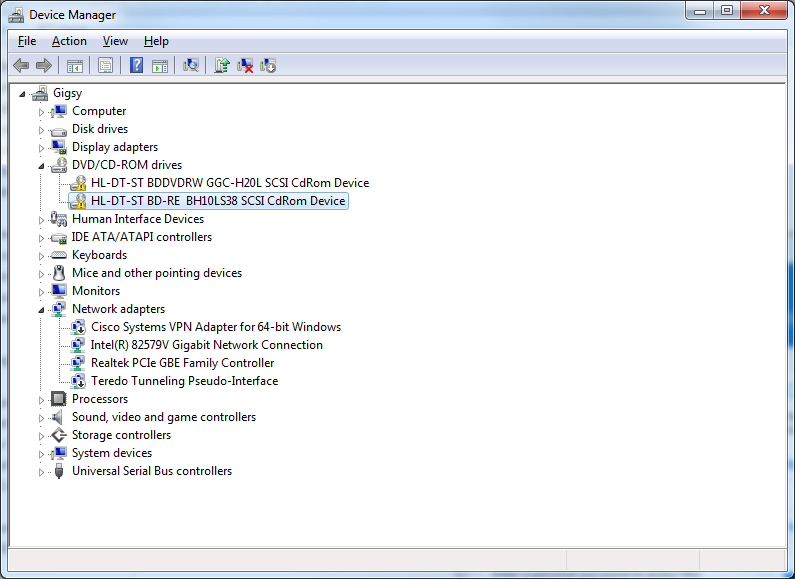795x579 pixels.
Task: Click warning icon beside BD-RE BH10LS38 device
Action: [x=78, y=201]
